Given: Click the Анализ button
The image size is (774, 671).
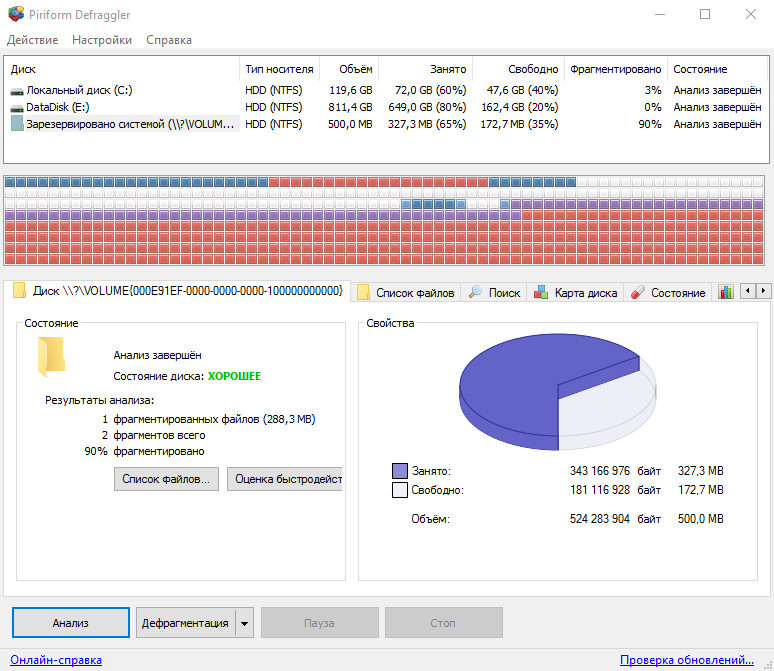Looking at the screenshot, I should (x=71, y=623).
